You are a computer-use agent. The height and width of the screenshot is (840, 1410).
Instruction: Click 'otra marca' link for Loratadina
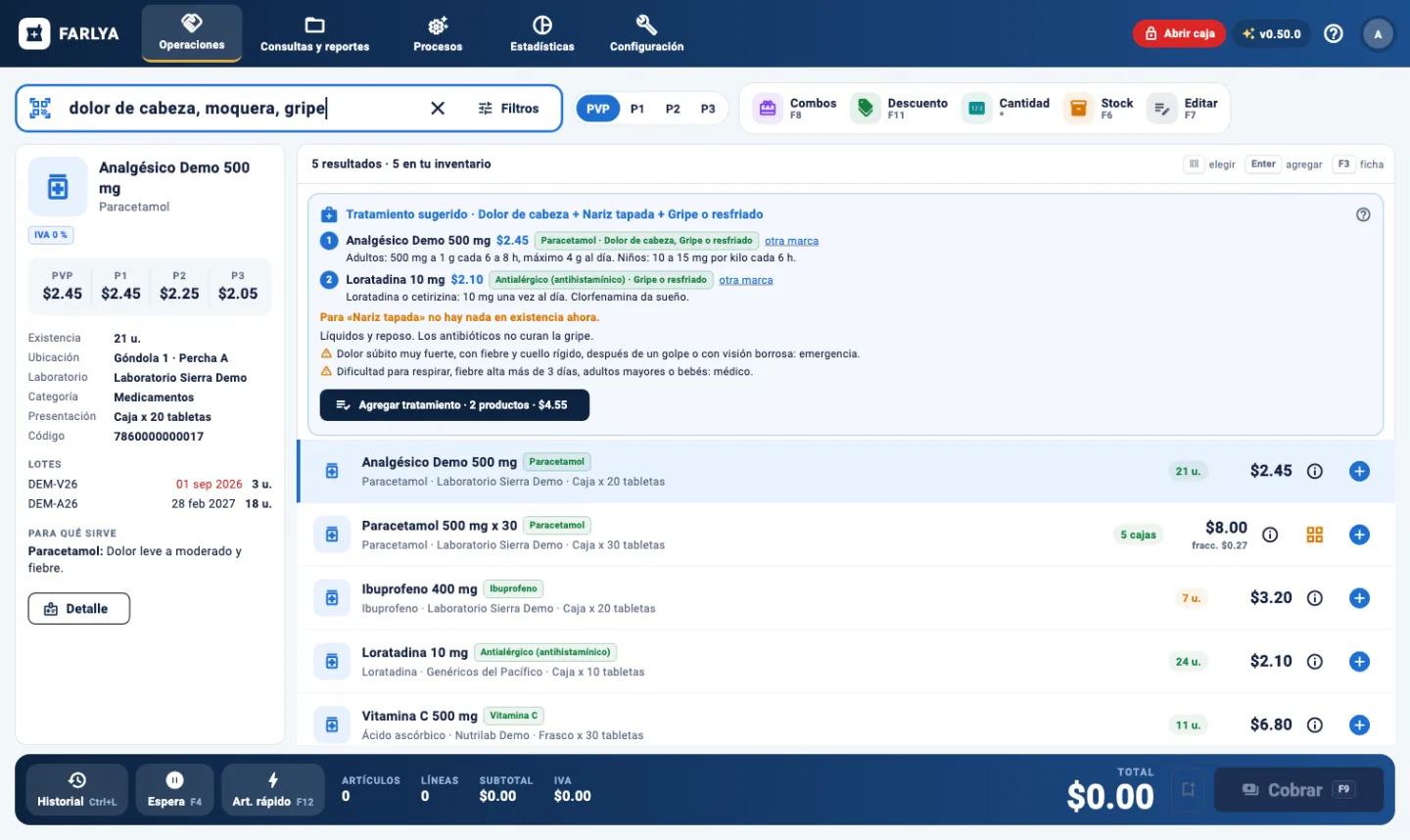tap(746, 280)
